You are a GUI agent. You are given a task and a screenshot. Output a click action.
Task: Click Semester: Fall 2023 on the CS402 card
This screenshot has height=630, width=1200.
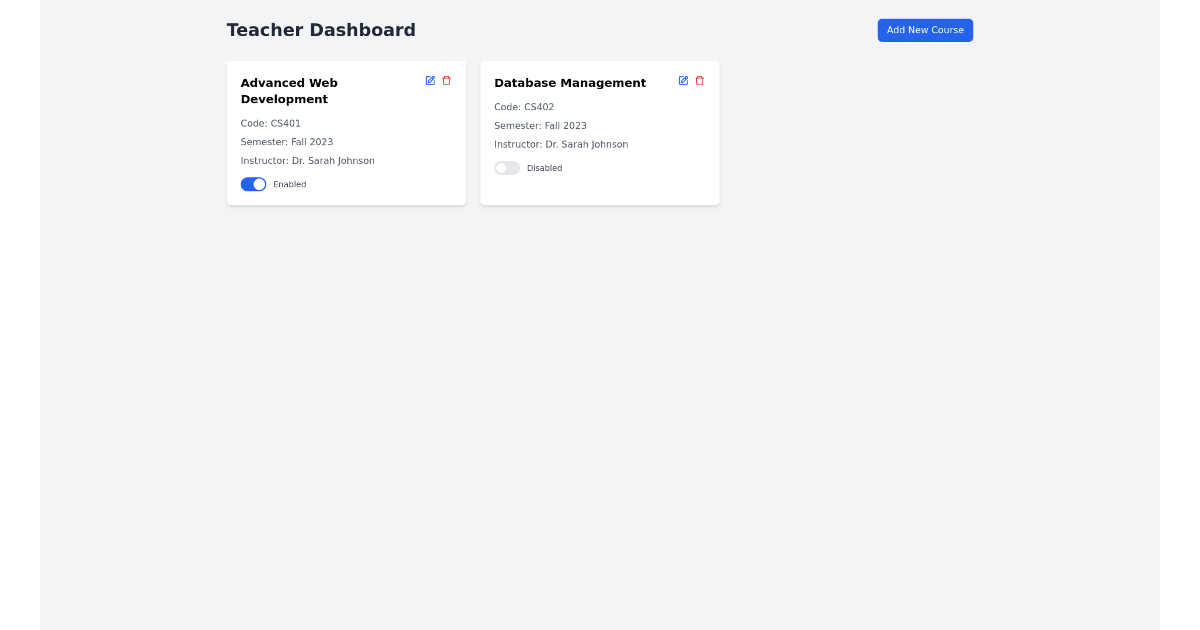540,125
